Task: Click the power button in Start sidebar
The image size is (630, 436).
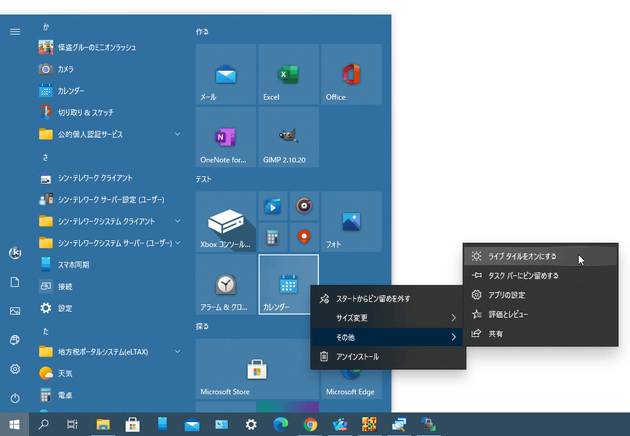Action: coord(15,398)
